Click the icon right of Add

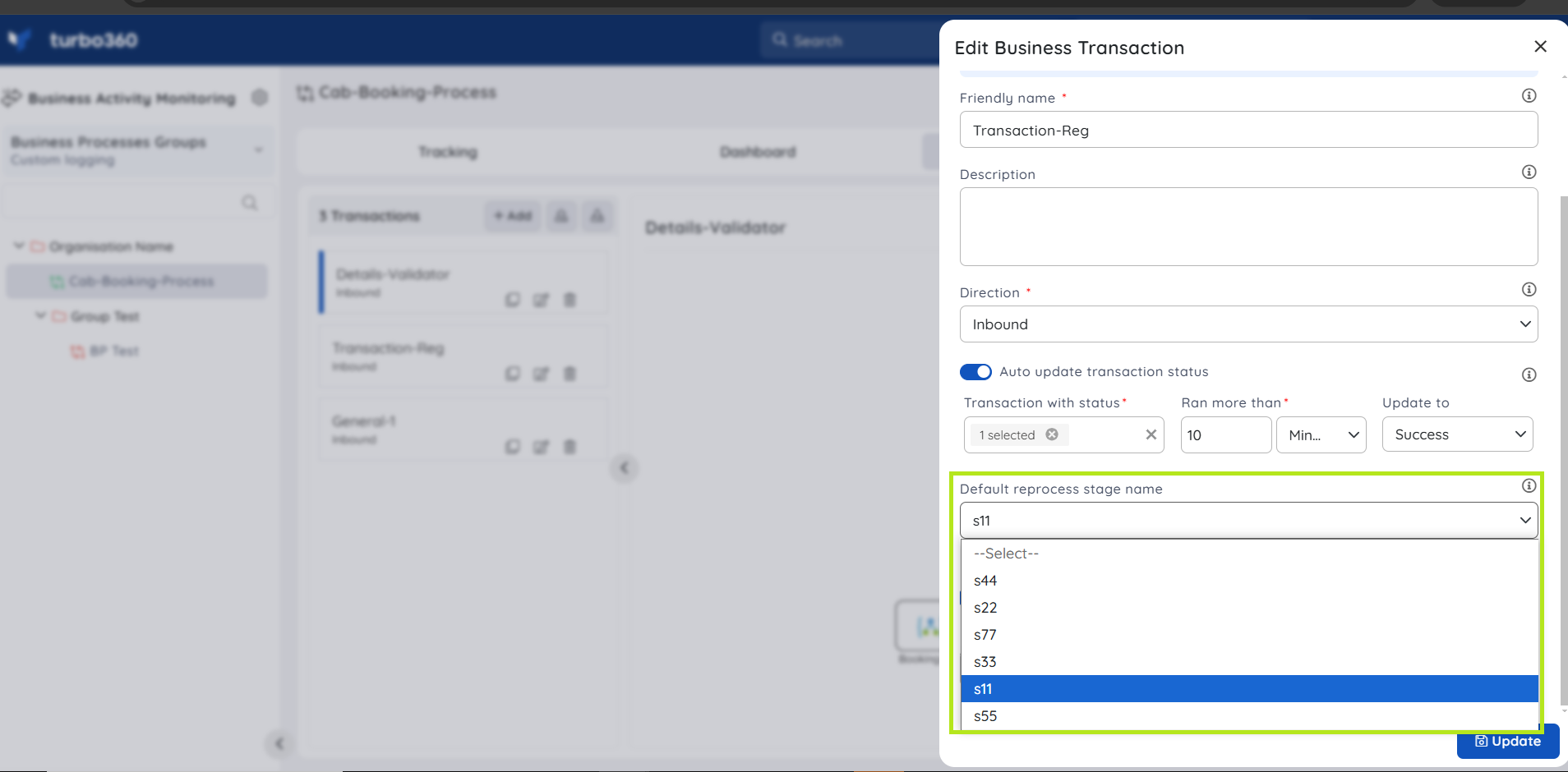coord(561,216)
